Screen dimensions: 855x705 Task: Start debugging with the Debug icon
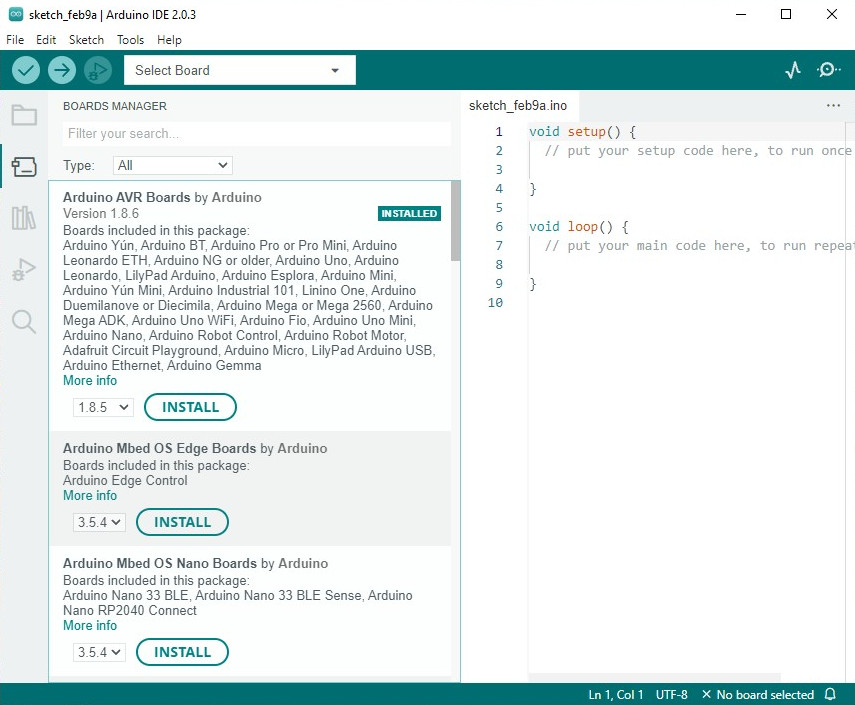point(97,70)
